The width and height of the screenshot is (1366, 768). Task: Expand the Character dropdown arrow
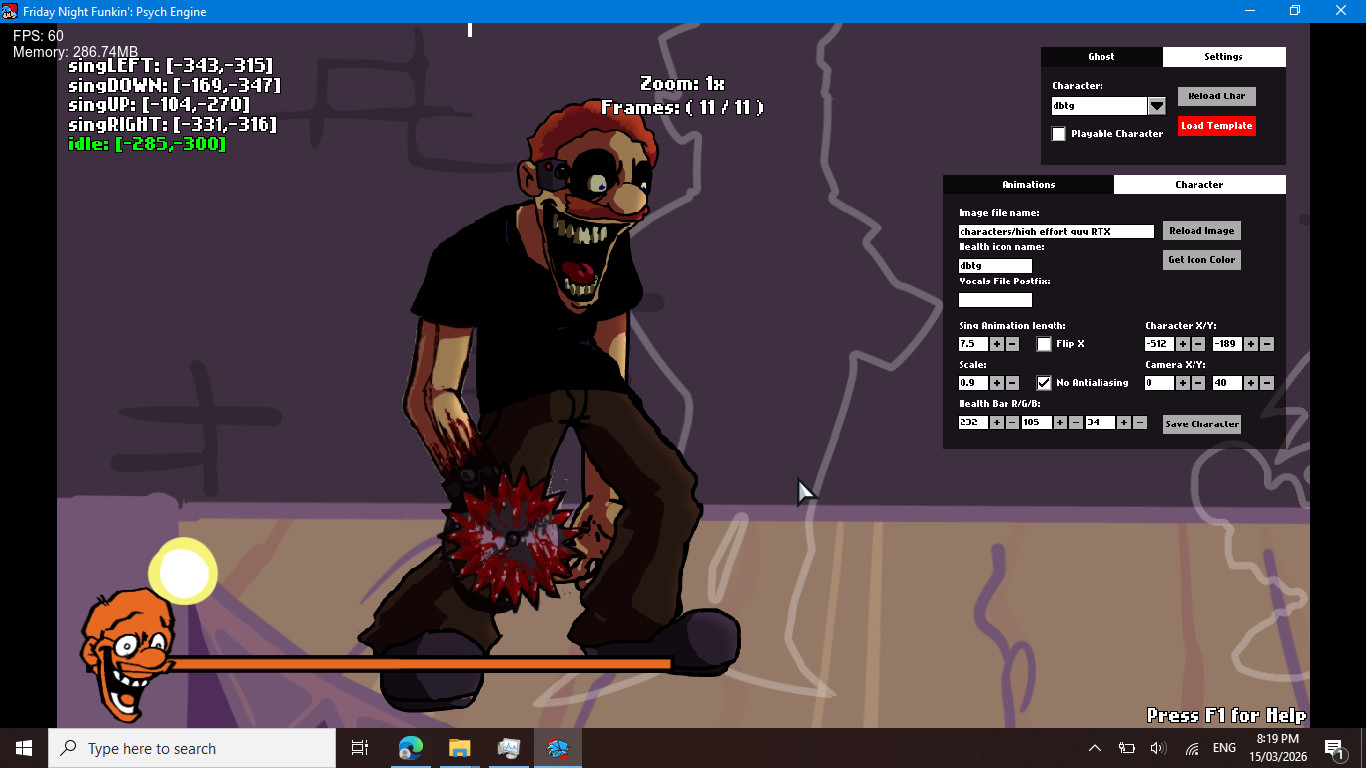tap(1157, 106)
